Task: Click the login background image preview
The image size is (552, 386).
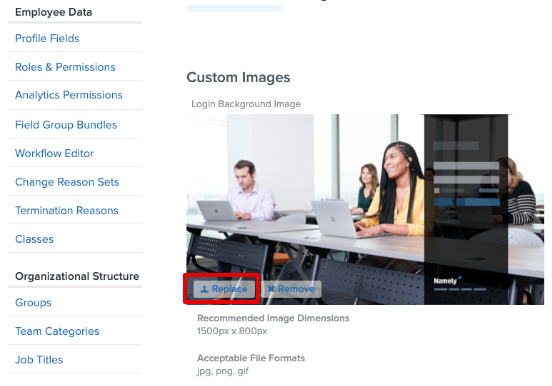Action: [365, 209]
